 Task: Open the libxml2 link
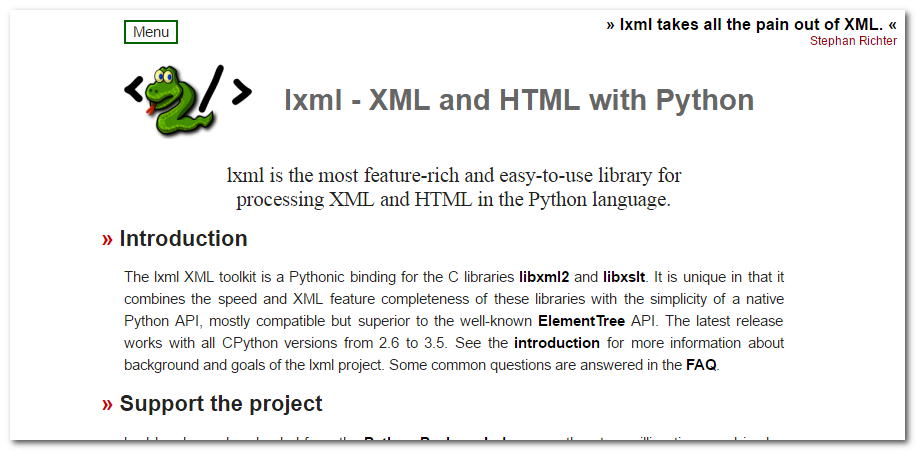pyautogui.click(x=544, y=276)
